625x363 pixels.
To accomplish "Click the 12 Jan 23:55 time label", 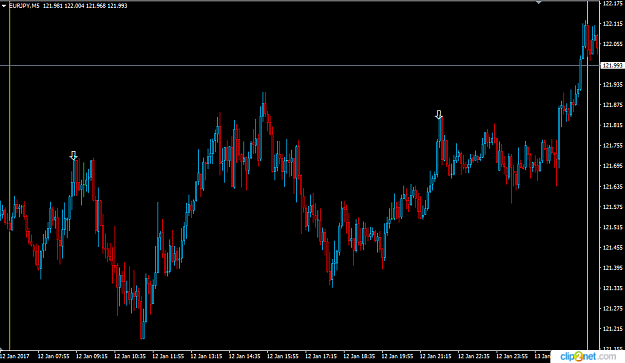I will tap(513, 356).
